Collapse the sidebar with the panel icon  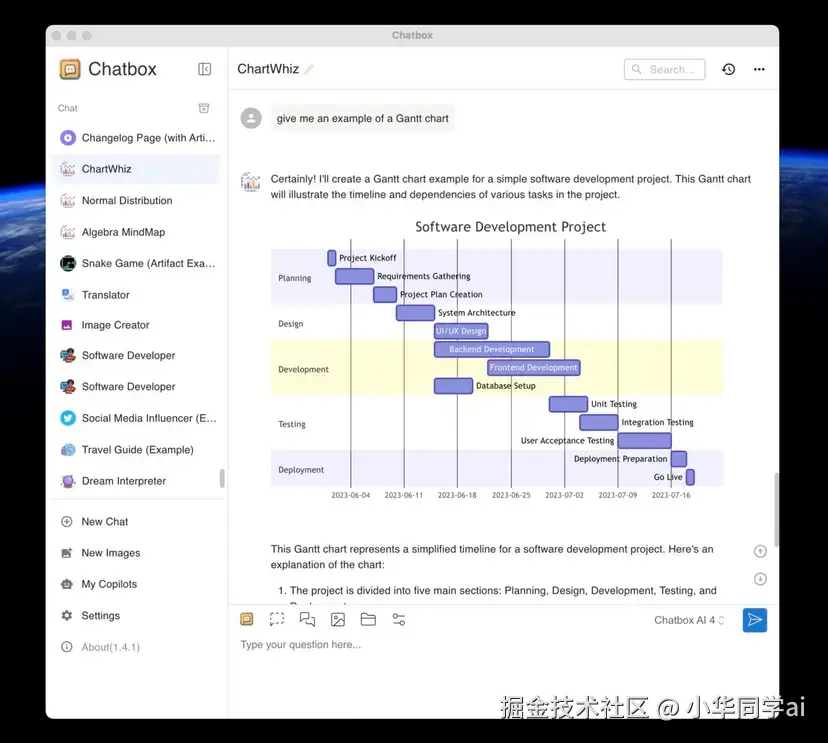tap(204, 69)
